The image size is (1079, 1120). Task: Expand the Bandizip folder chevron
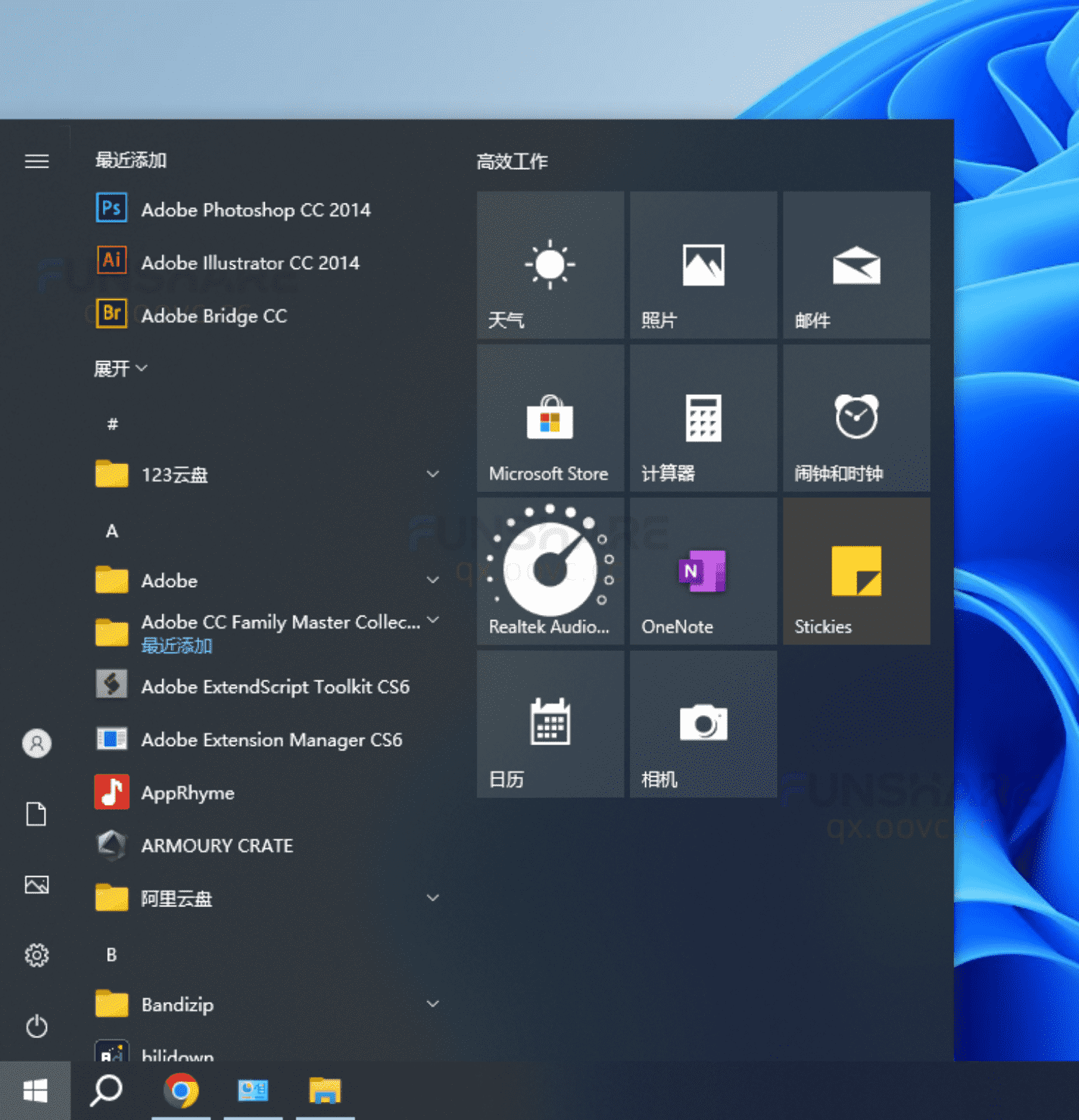(433, 1003)
